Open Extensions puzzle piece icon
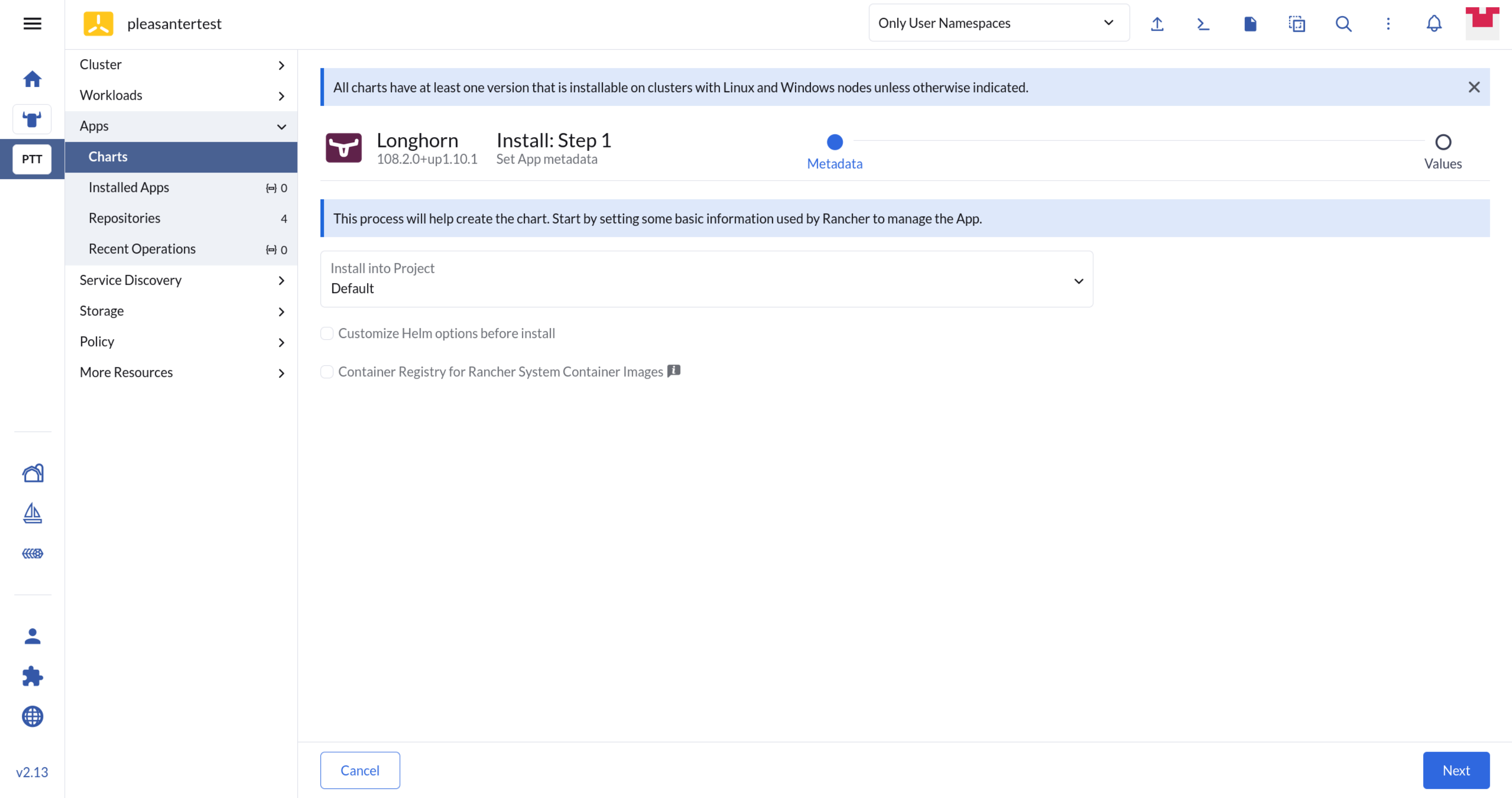The width and height of the screenshot is (1512, 798). pyautogui.click(x=32, y=676)
